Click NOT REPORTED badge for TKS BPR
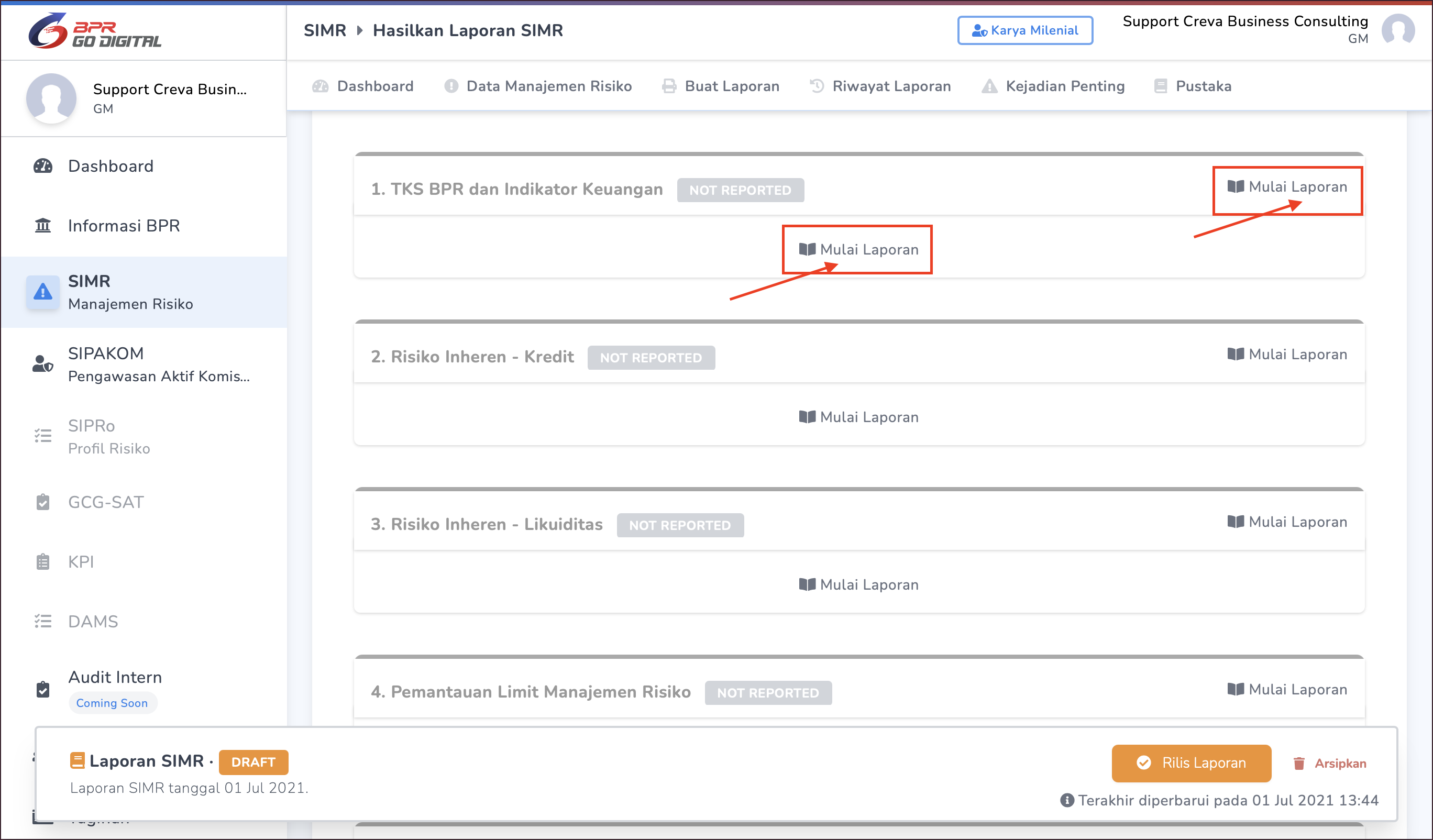The height and width of the screenshot is (840, 1433). pos(741,190)
